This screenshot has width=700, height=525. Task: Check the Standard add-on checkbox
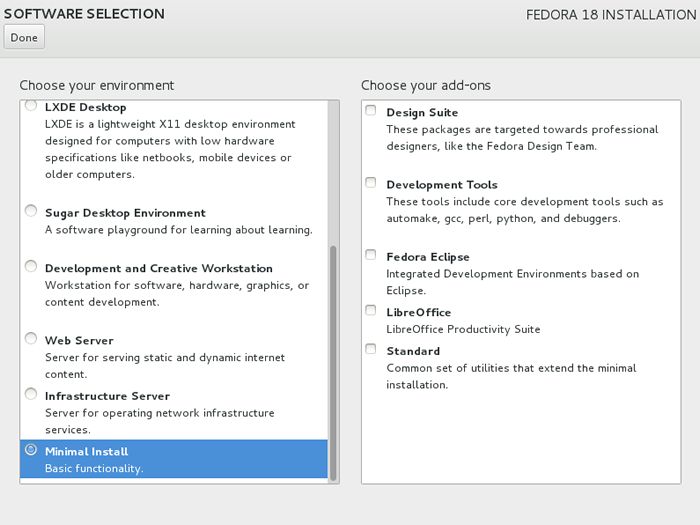click(371, 349)
